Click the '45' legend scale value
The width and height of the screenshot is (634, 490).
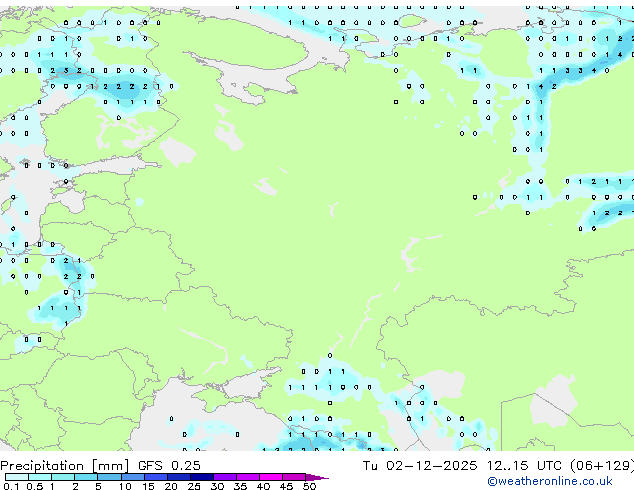point(286,486)
